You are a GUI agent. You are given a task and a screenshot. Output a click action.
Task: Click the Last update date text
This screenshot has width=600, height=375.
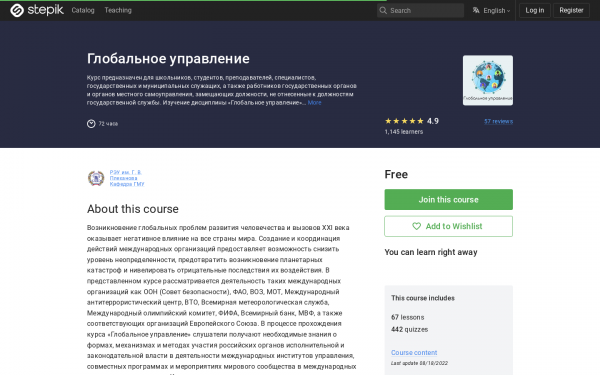[419, 363]
